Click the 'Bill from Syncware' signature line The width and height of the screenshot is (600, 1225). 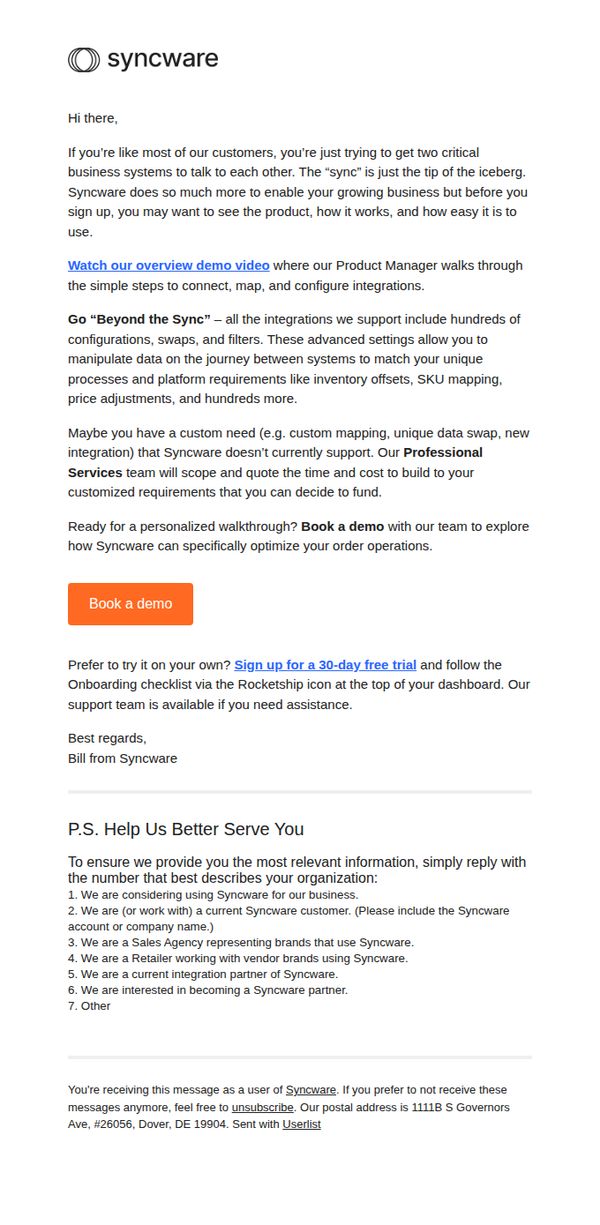tap(123, 758)
